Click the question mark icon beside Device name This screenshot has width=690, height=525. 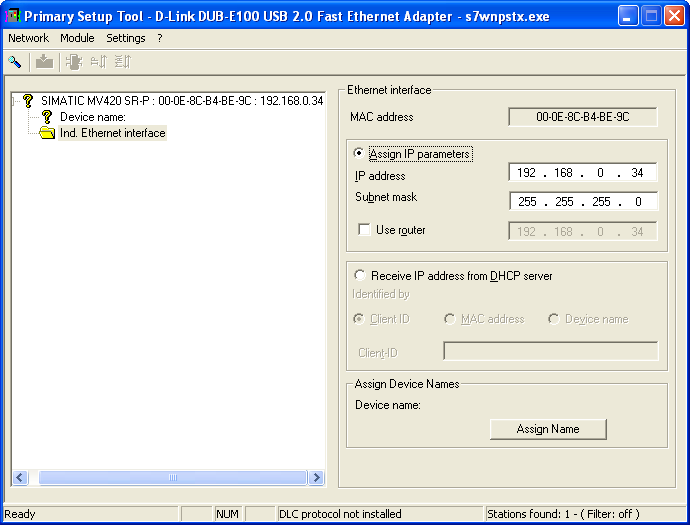(x=47, y=117)
